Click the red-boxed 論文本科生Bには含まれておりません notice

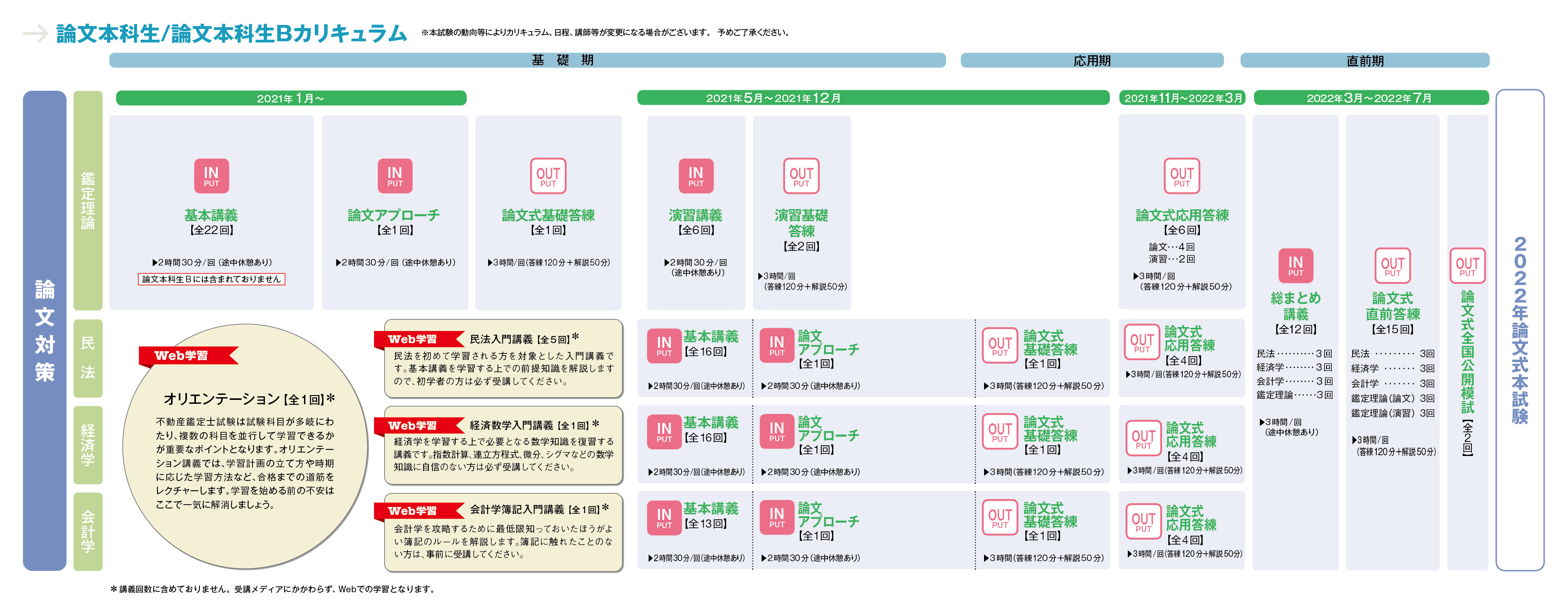point(211,280)
